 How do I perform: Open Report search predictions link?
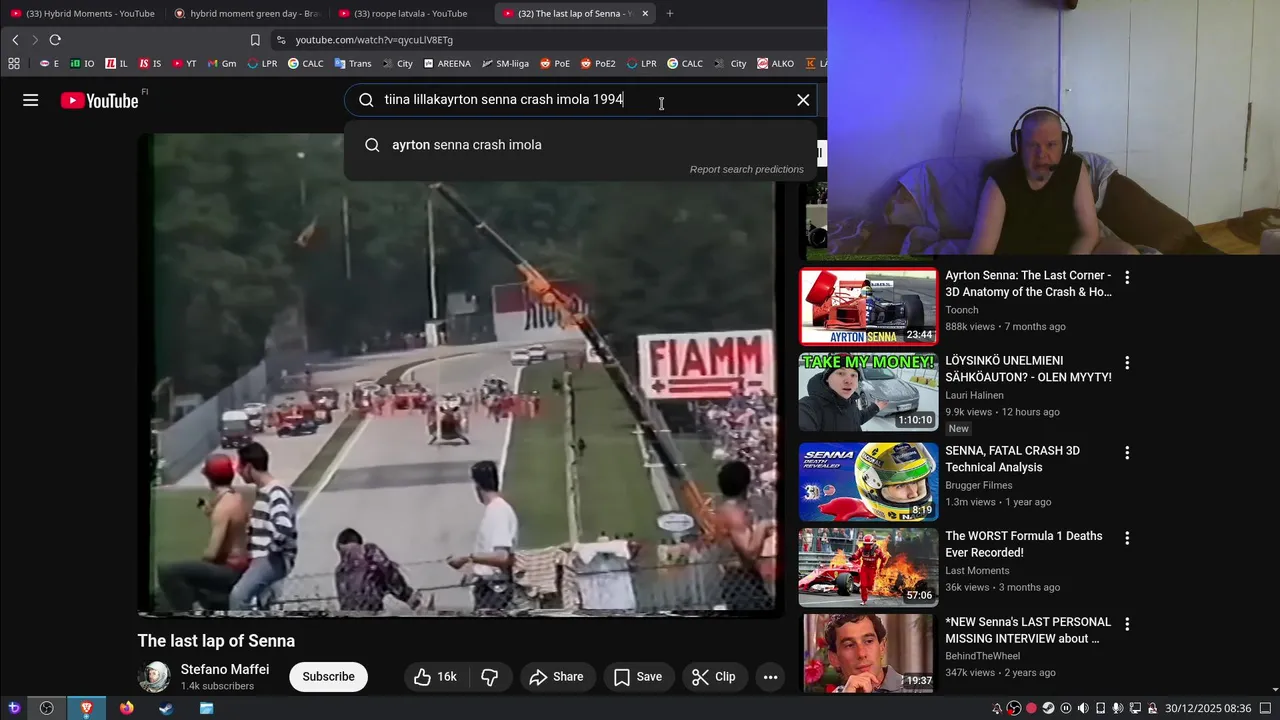tap(747, 169)
